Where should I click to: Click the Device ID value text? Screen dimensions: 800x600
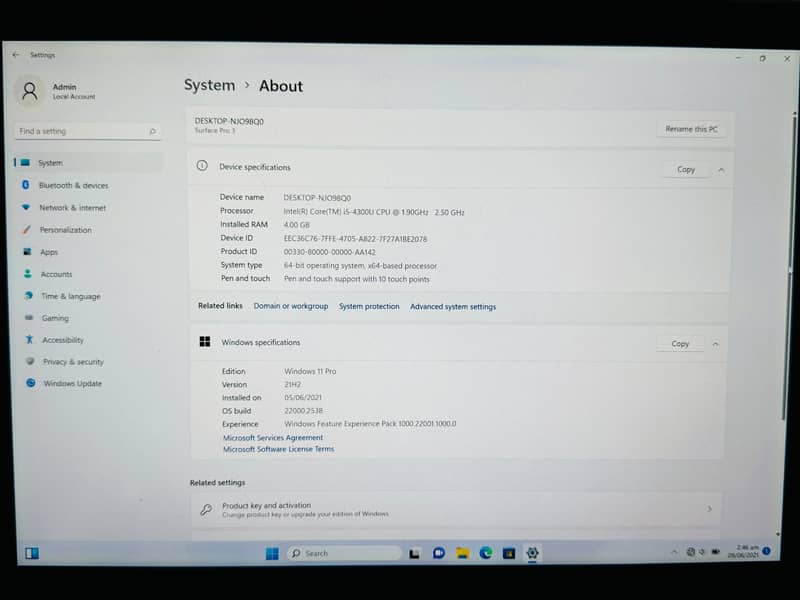tap(355, 239)
